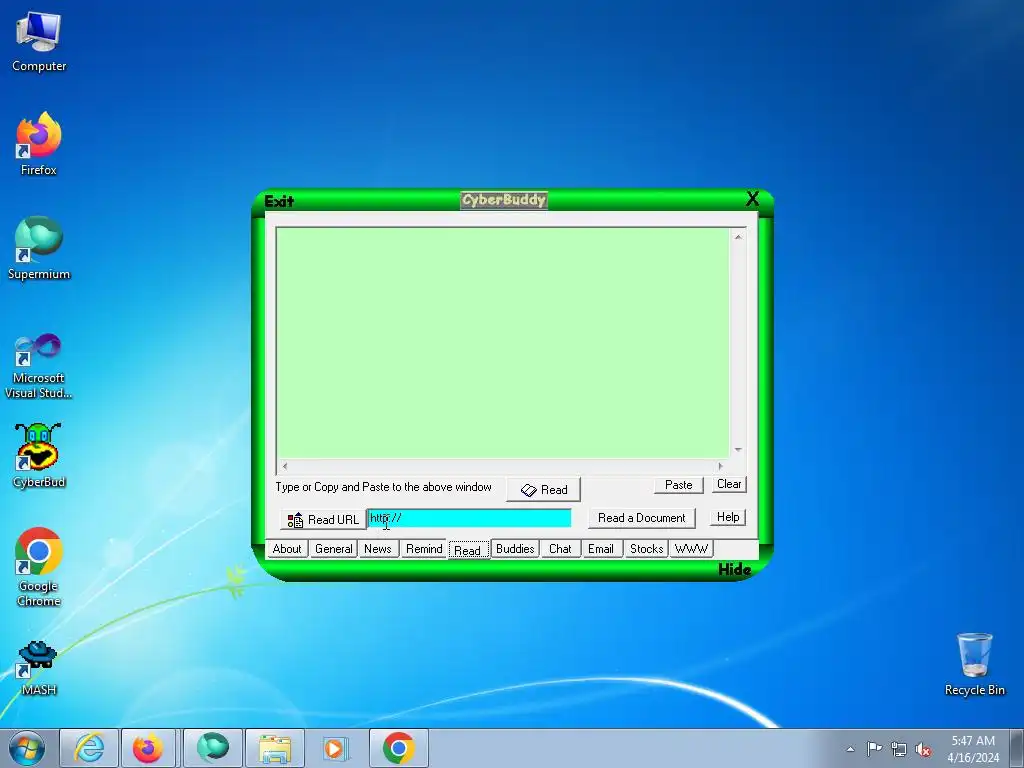Image resolution: width=1024 pixels, height=768 pixels.
Task: Open the network status tray icon
Action: (x=899, y=749)
